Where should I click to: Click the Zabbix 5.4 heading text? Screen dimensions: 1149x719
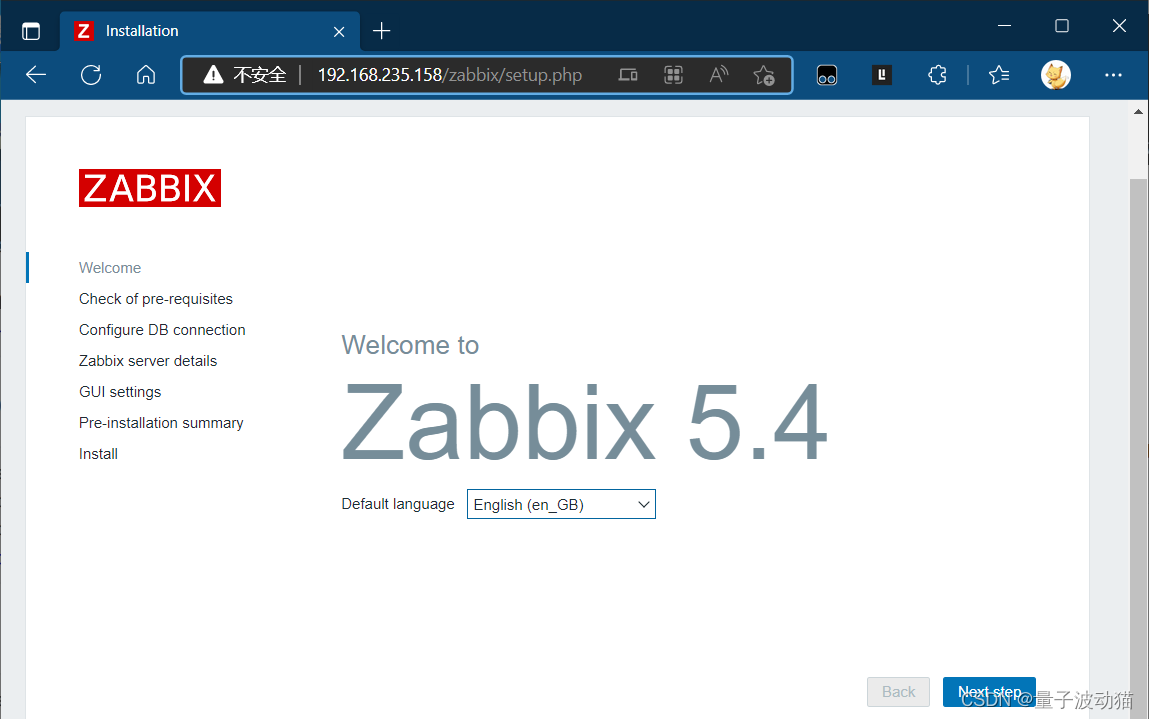[x=585, y=422]
